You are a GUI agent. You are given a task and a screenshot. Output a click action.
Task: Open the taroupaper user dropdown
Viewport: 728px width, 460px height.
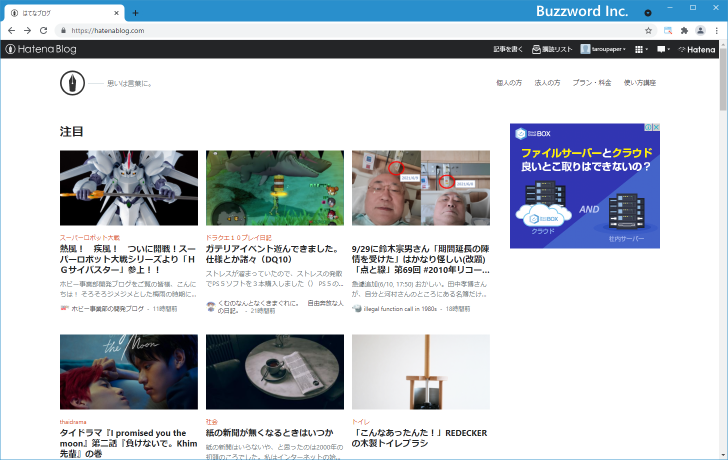coord(603,49)
